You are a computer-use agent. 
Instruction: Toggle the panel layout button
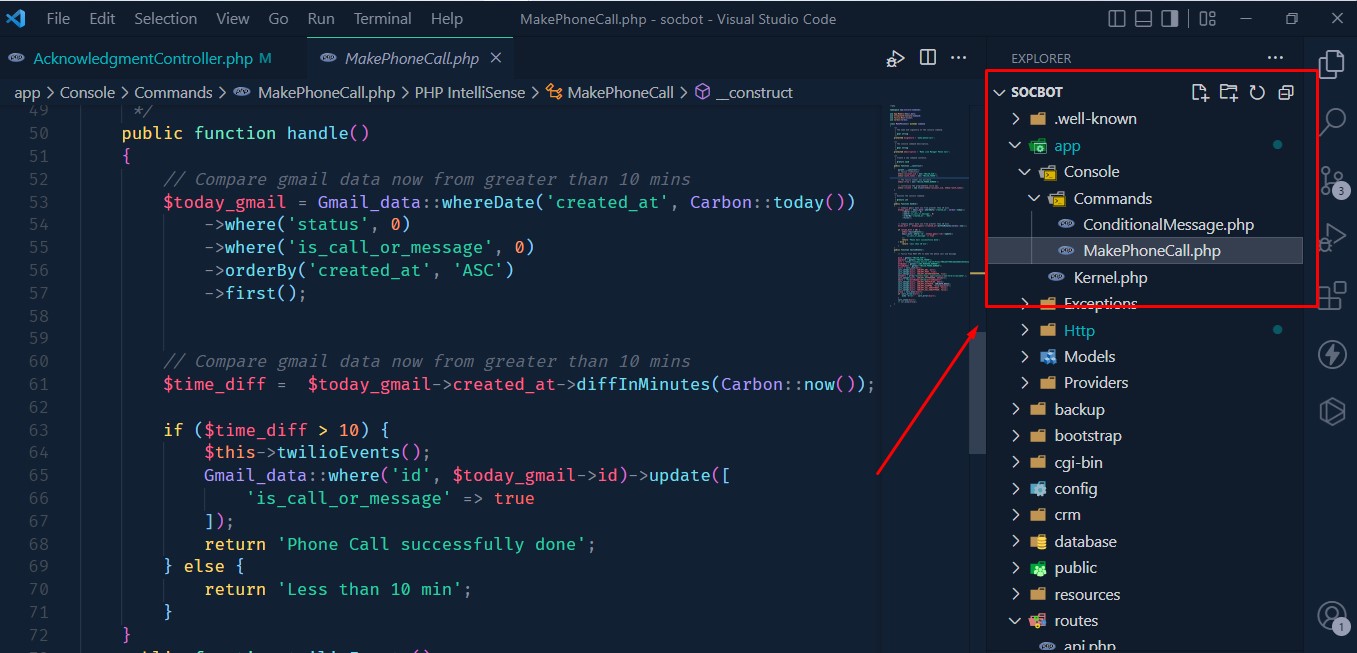[x=1142, y=19]
